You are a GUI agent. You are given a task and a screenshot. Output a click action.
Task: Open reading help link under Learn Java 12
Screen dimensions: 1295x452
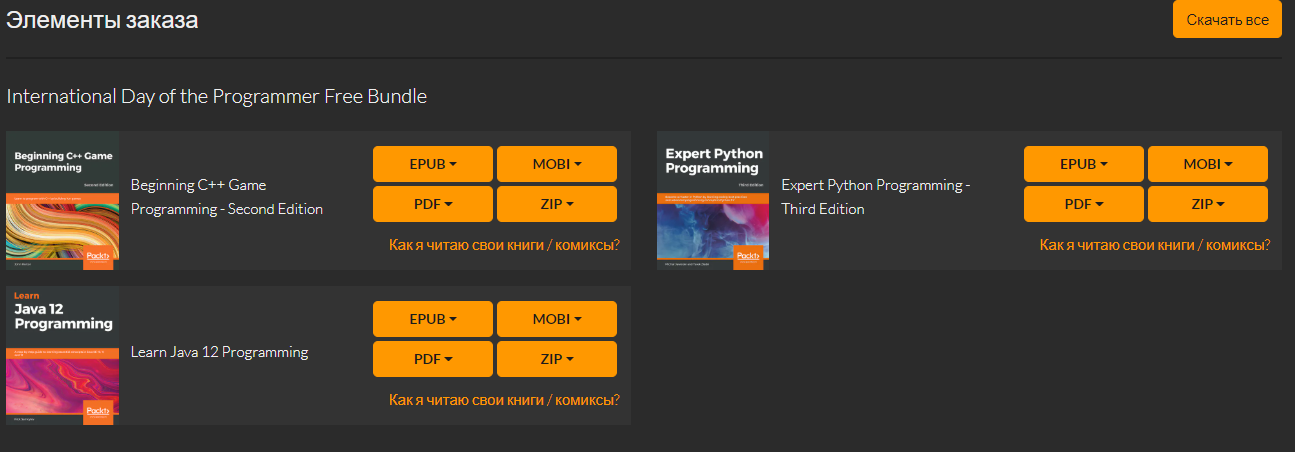(504, 400)
